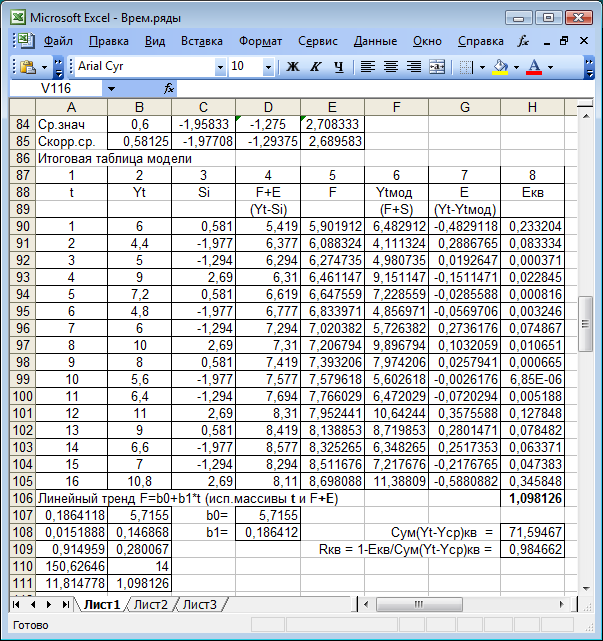The image size is (603, 641).
Task: Apply the Borders button
Action: 466,67
